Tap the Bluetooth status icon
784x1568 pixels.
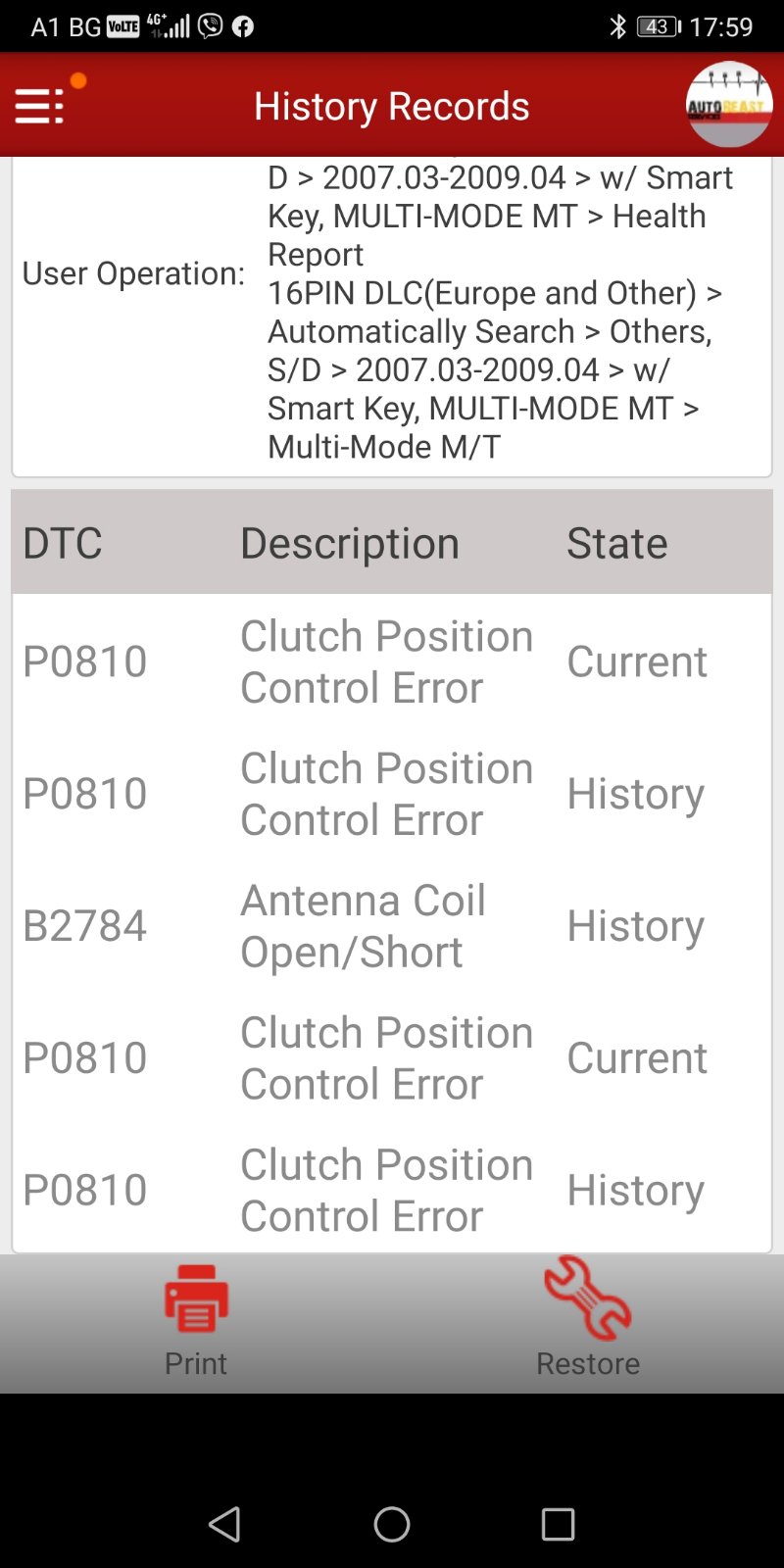[x=617, y=26]
